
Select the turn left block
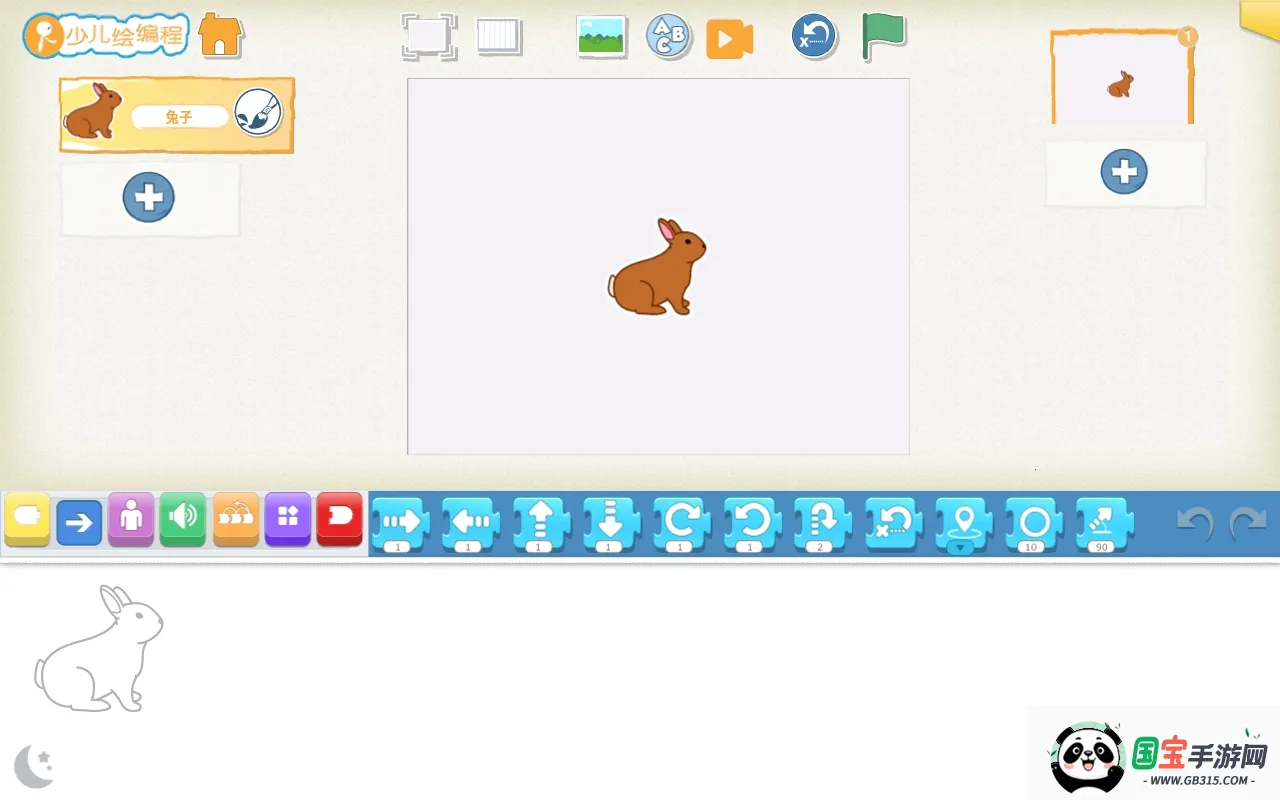[x=751, y=520]
